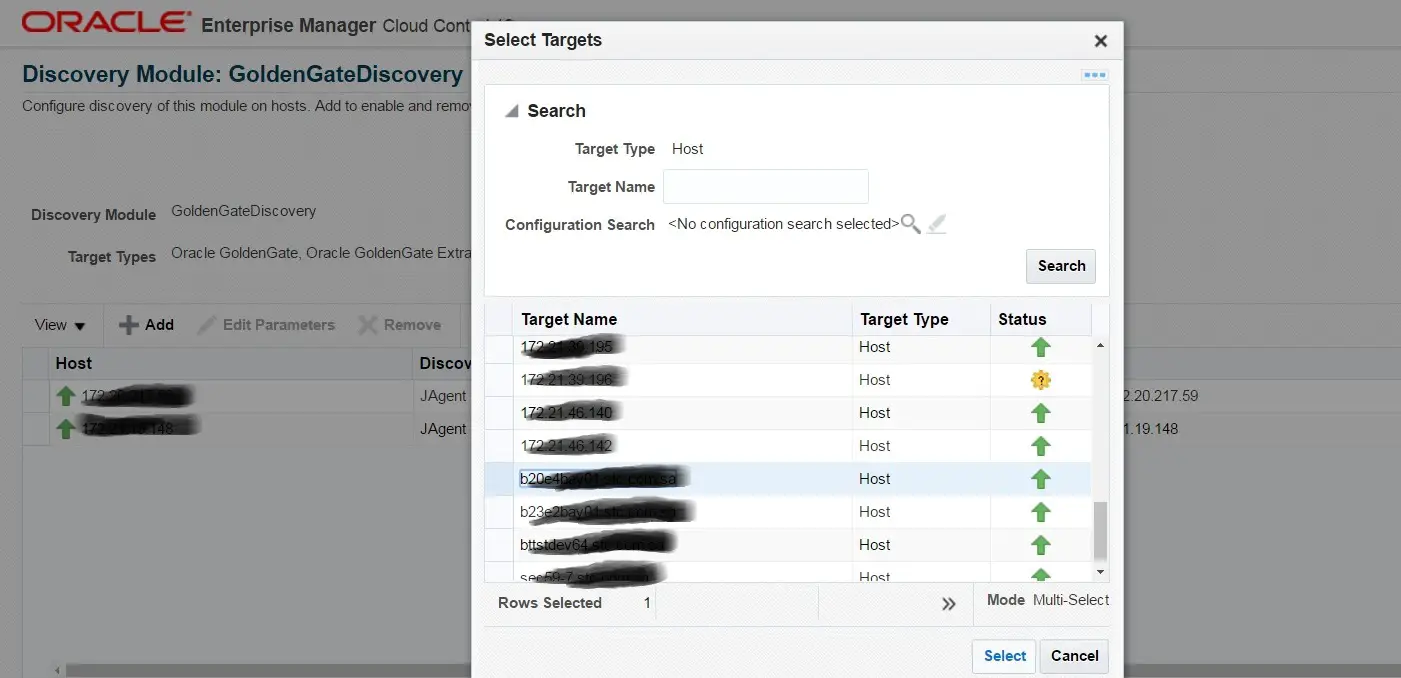This screenshot has width=1401, height=678.
Task: Click the target list scrollbar down arrow
Action: pos(1100,572)
